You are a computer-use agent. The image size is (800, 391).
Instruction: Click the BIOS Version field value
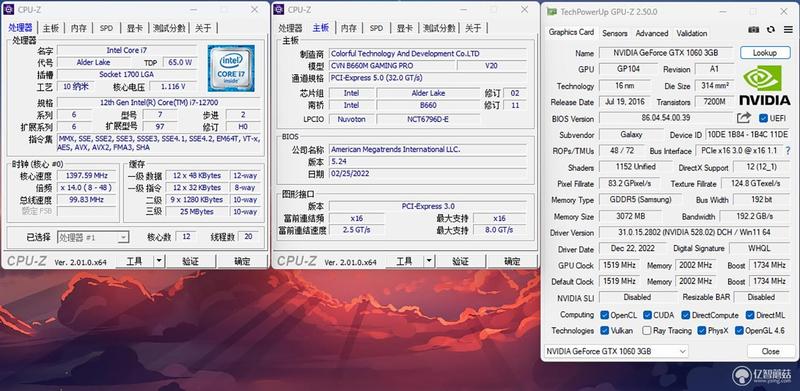click(665, 118)
